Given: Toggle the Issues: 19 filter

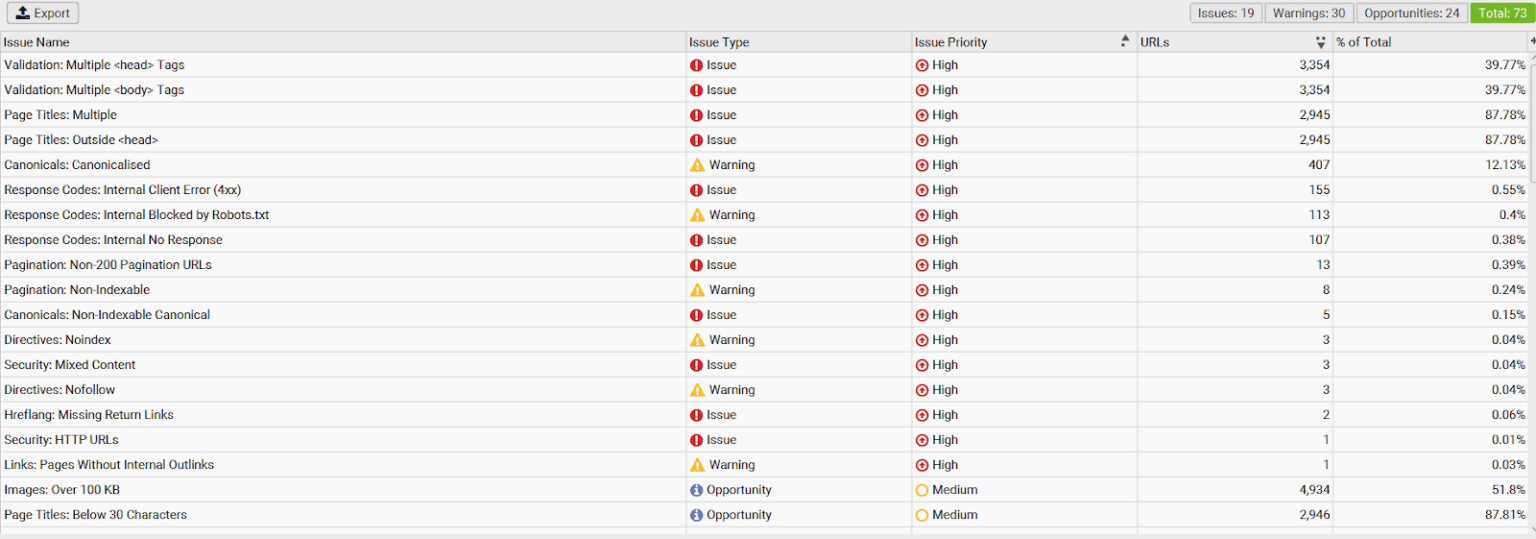Looking at the screenshot, I should 1225,13.
